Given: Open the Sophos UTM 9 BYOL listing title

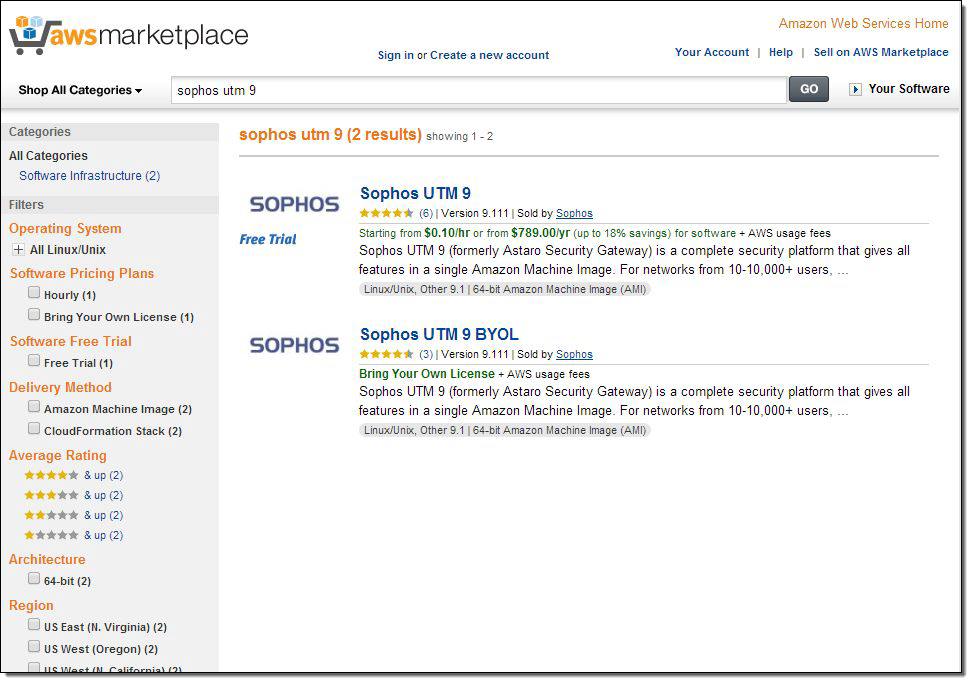Looking at the screenshot, I should pyautogui.click(x=439, y=334).
